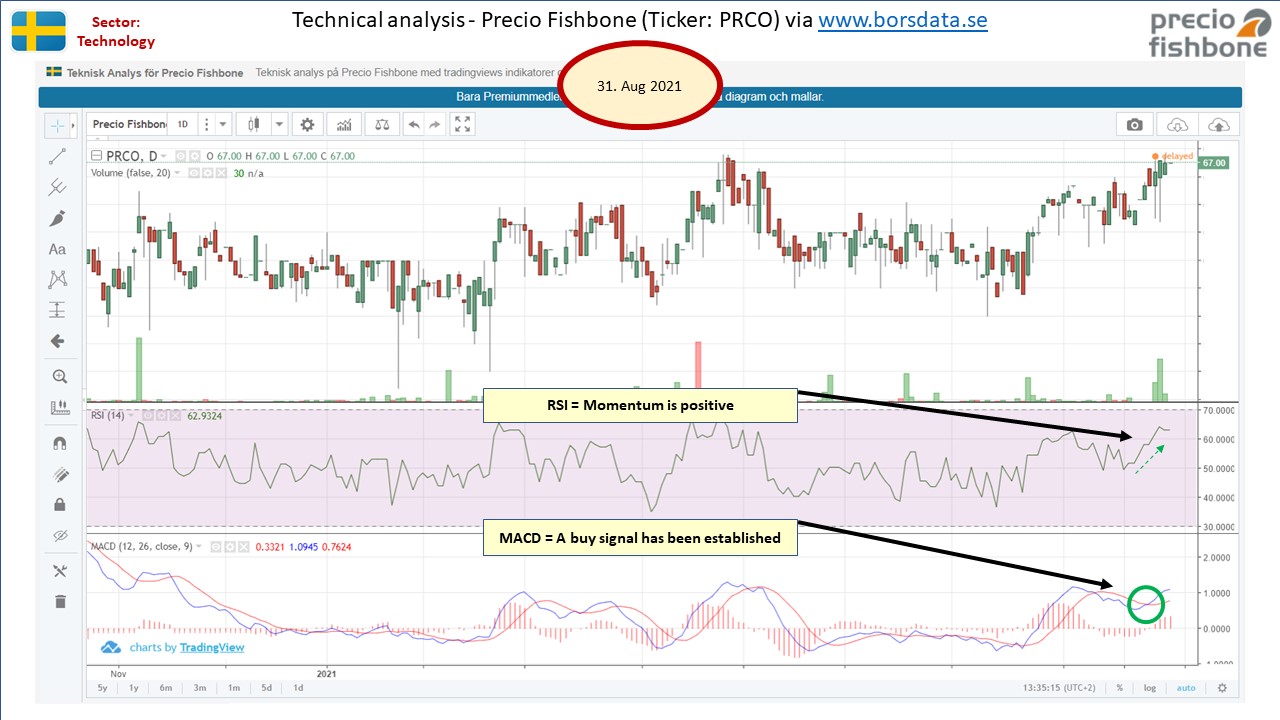1280x720 pixels.
Task: Select the prediction and measurement tool
Action: pos(57,310)
